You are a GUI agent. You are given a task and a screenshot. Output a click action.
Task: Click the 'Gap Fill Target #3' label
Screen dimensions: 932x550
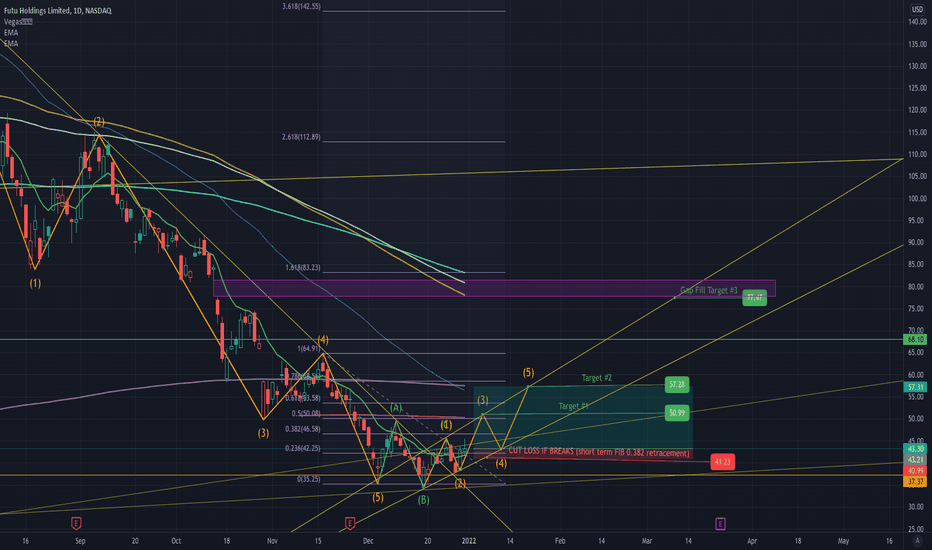pyautogui.click(x=709, y=290)
